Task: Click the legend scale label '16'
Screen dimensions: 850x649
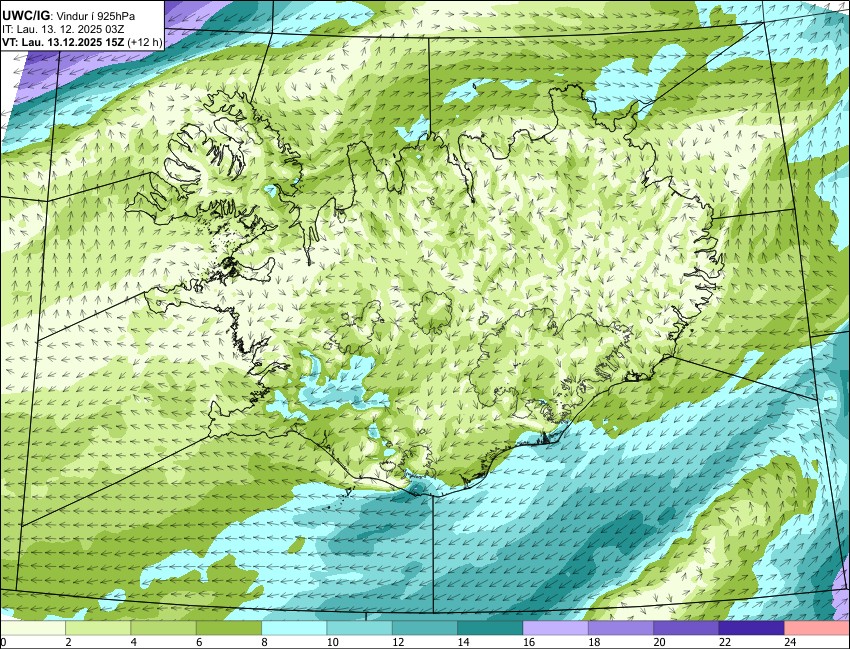Action: (x=529, y=642)
